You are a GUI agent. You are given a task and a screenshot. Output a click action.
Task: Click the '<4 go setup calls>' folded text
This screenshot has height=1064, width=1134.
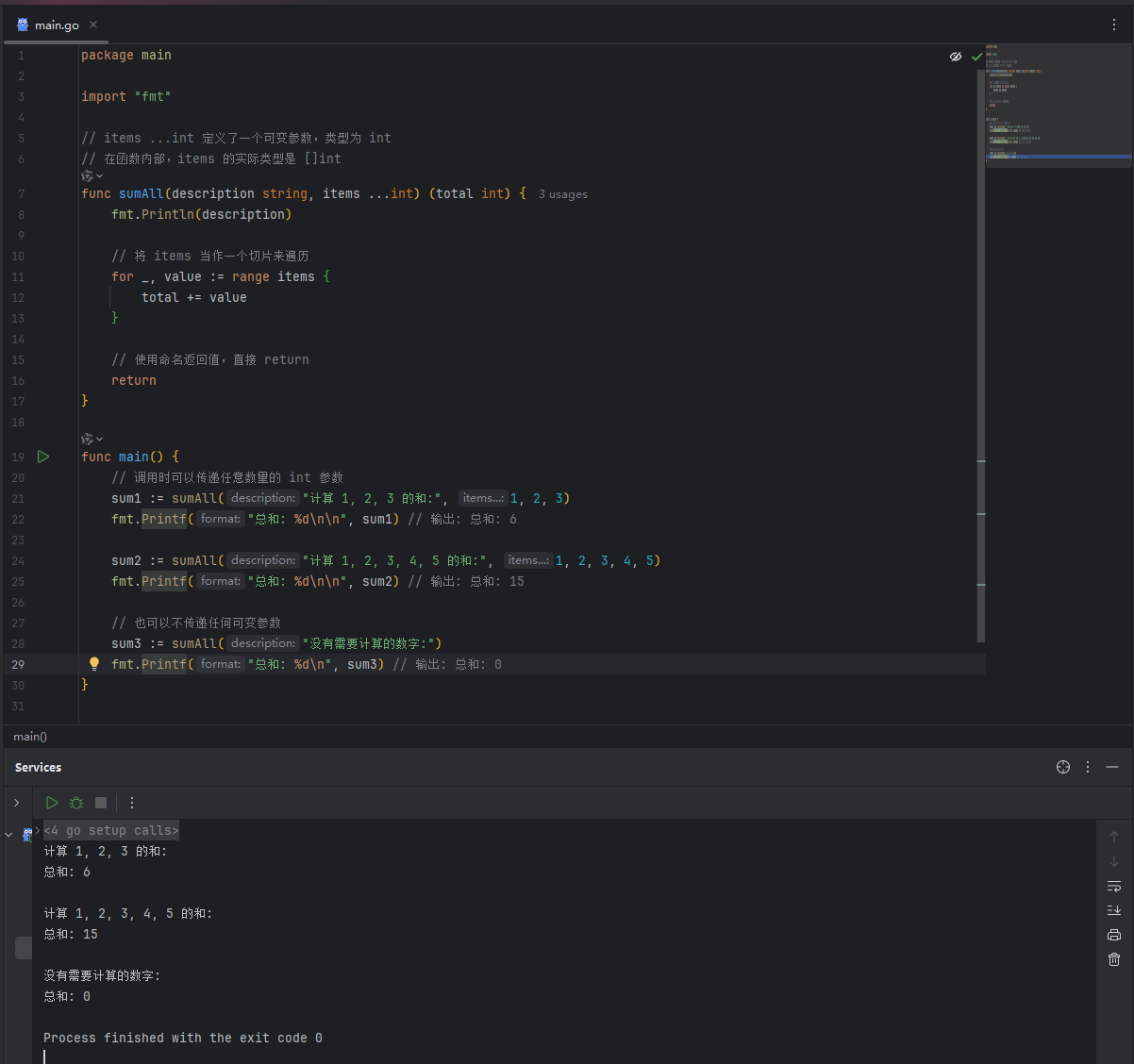coord(111,831)
